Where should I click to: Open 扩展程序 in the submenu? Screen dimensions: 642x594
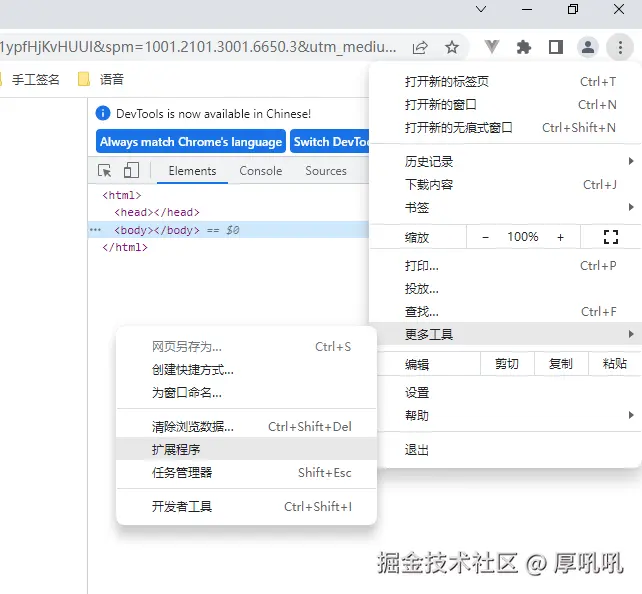click(246, 449)
